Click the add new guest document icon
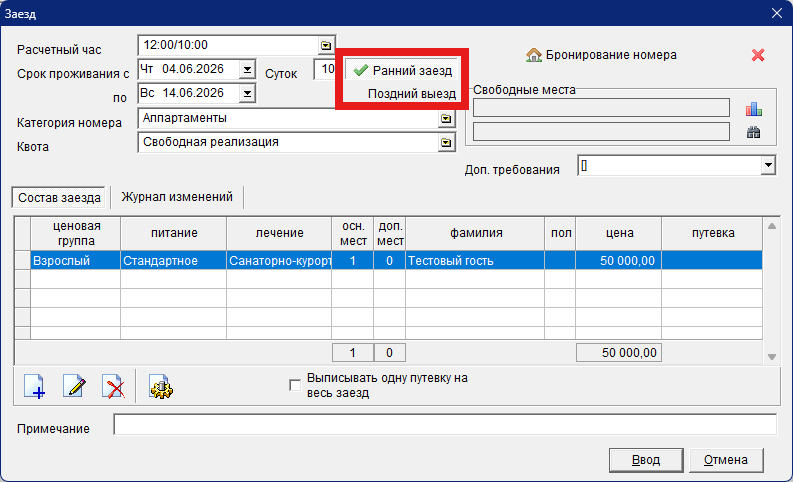793x482 pixels. (x=34, y=387)
